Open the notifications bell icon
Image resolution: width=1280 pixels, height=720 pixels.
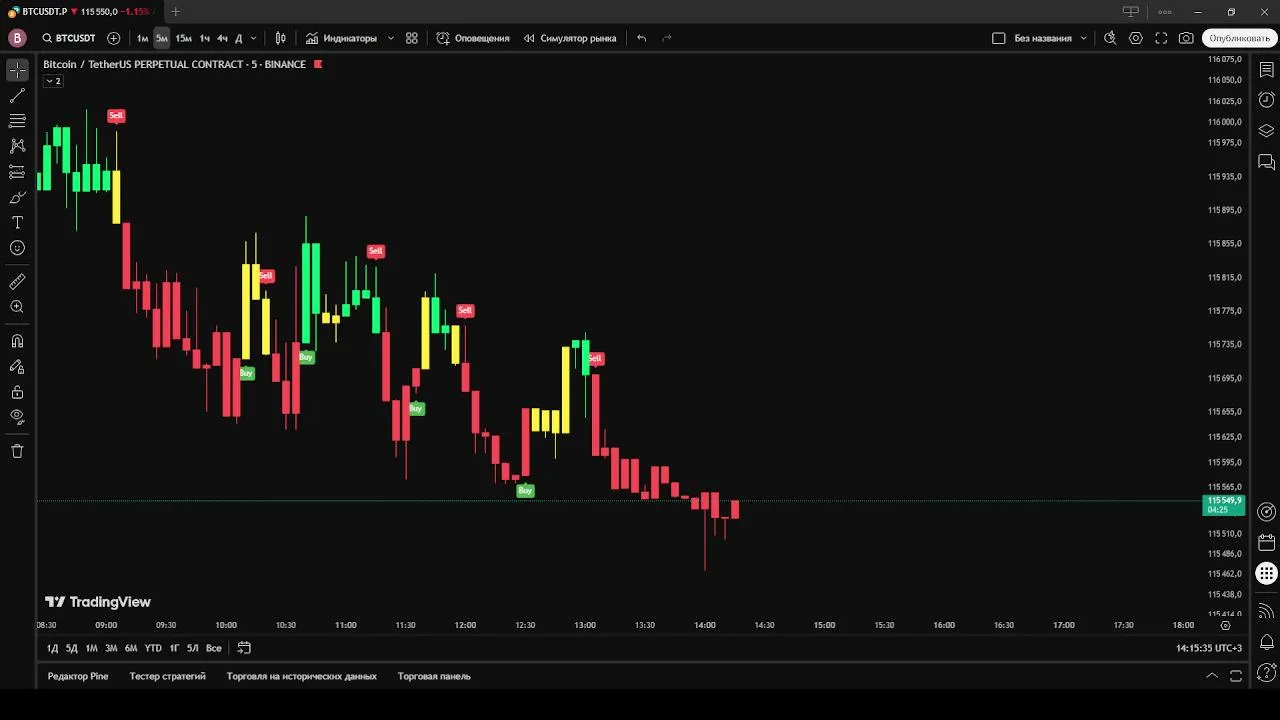[1266, 641]
